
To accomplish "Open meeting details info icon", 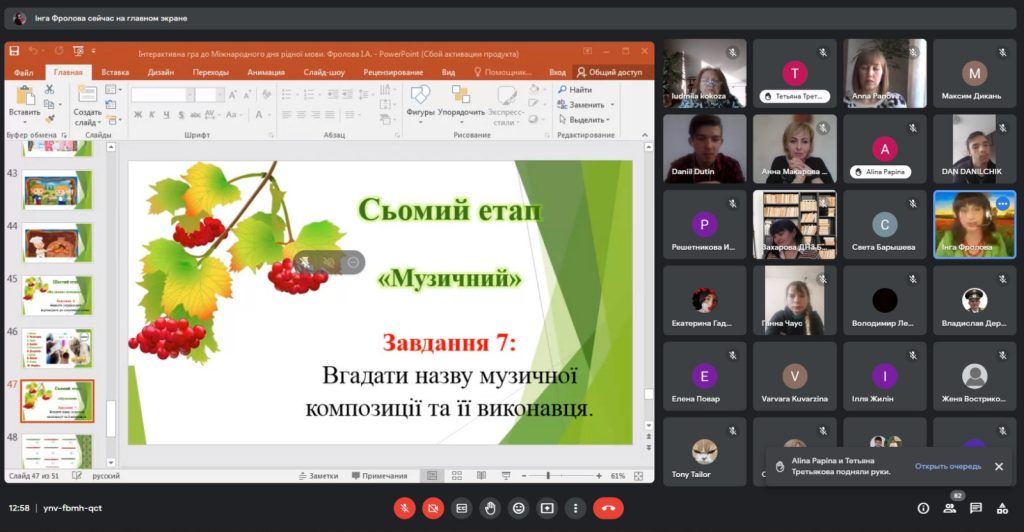I will tap(923, 508).
